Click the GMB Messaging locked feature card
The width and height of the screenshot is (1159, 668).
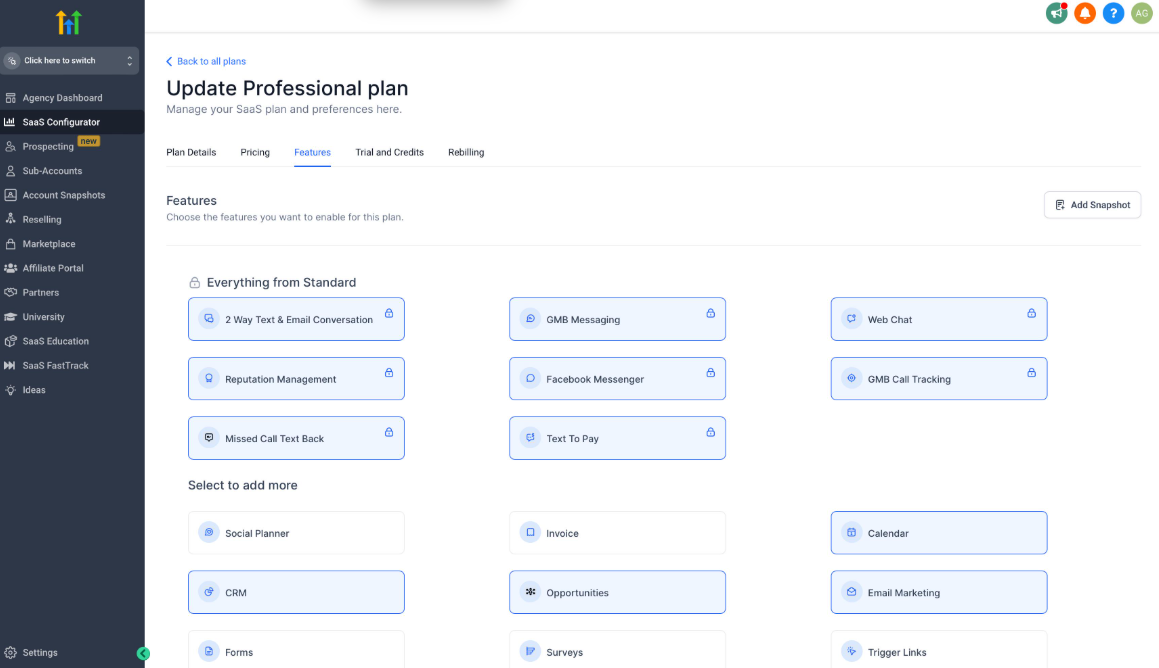(x=617, y=319)
